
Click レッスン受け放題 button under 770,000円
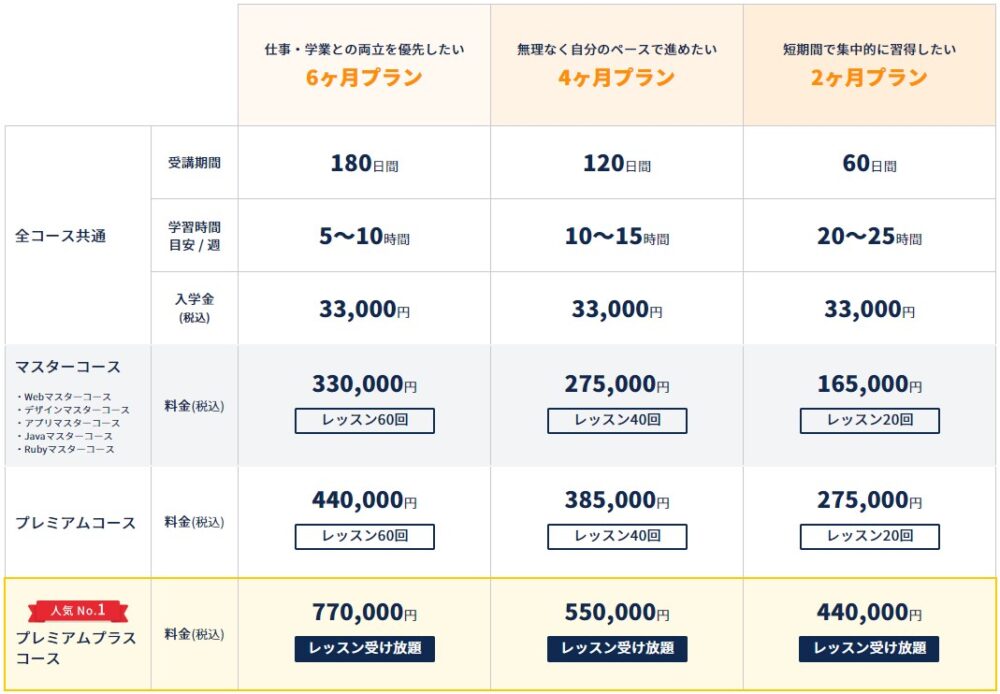[364, 649]
